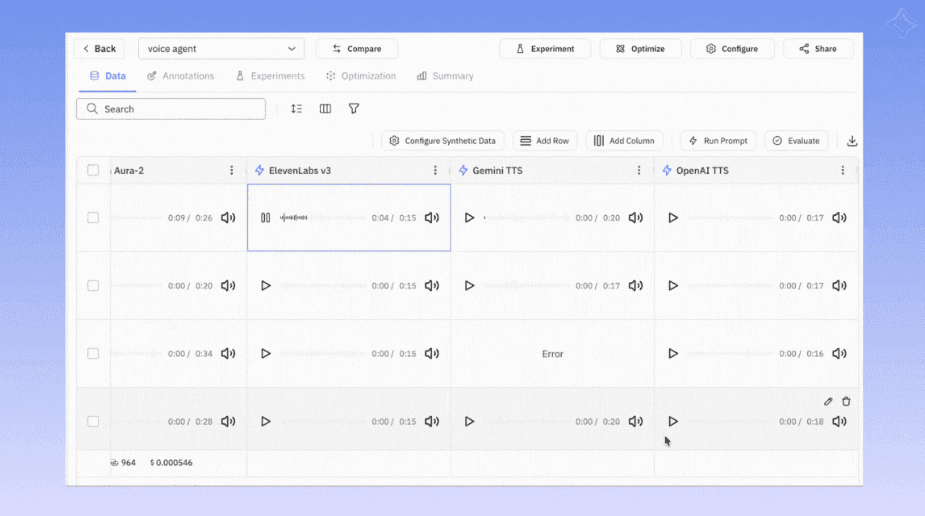Switch to the Annotations tab
Viewport: 925px width, 516px height.
tap(181, 76)
